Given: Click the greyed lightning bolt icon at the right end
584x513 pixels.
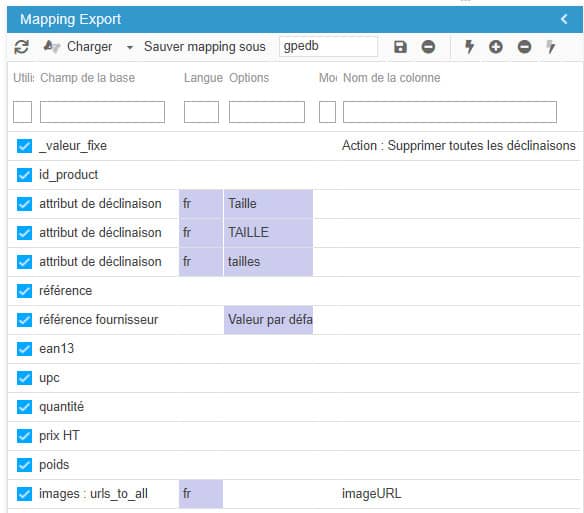Looking at the screenshot, I should click(551, 47).
